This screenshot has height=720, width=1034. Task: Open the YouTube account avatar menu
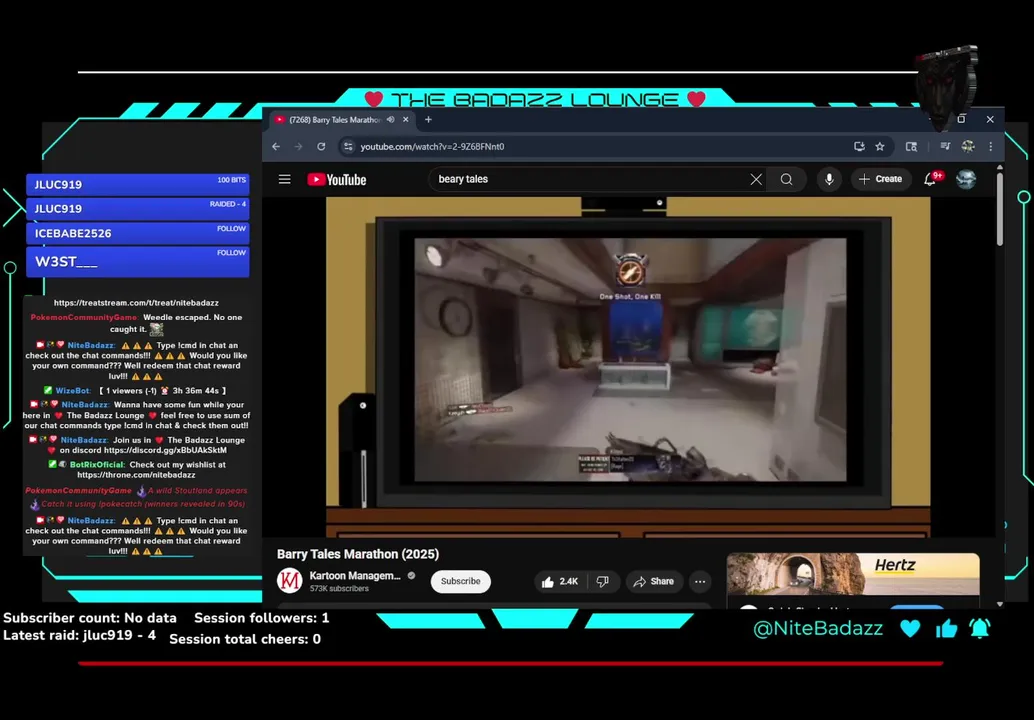(x=966, y=179)
